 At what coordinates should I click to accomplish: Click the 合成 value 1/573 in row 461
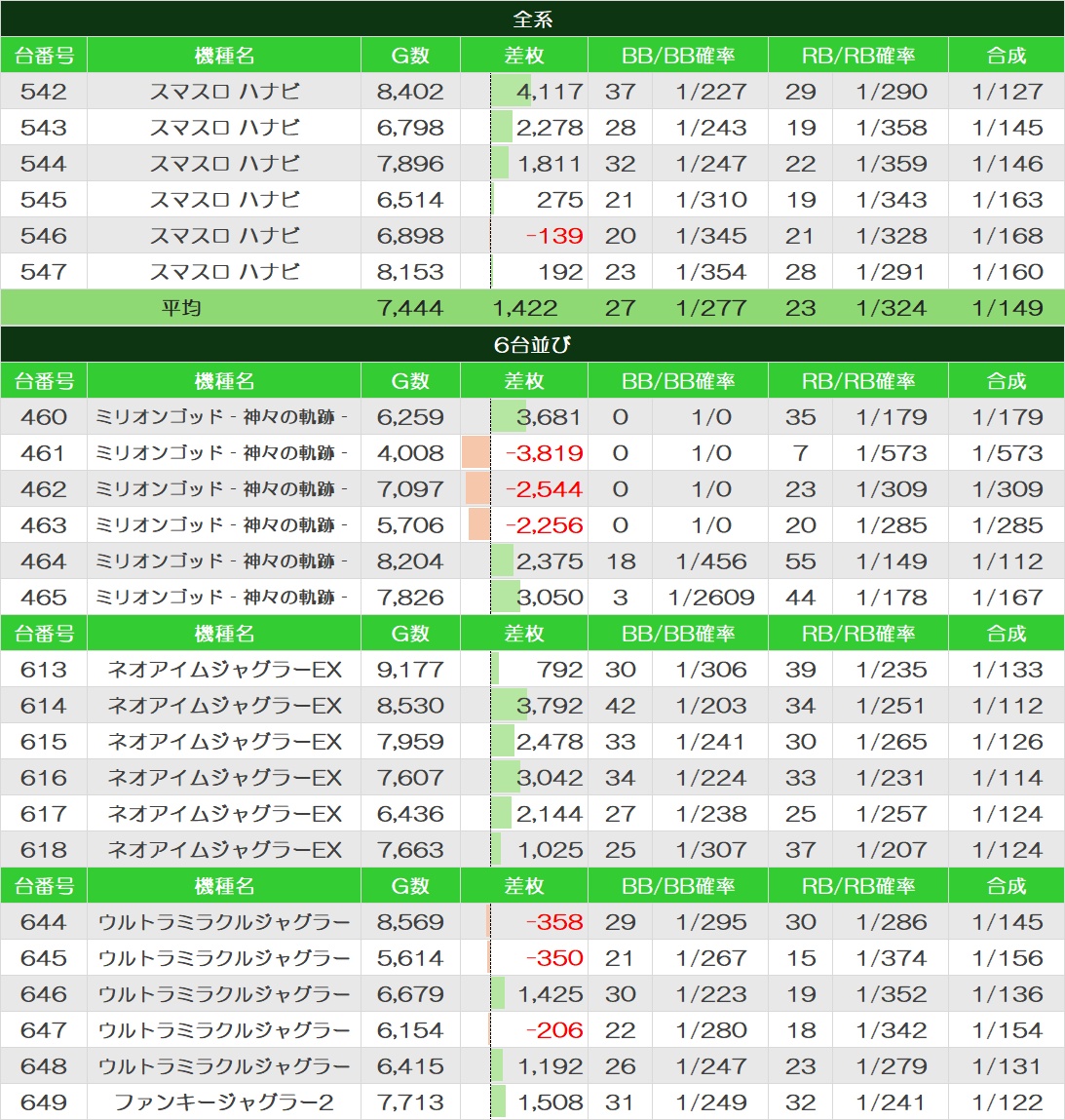click(1008, 453)
